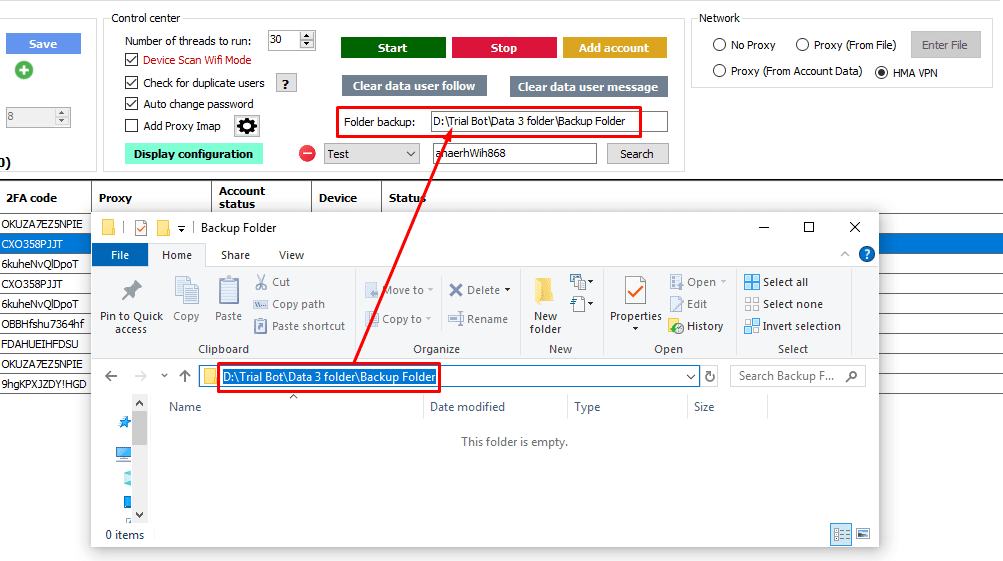Expand the Delete dropdown arrow in ribbon

coord(508,290)
